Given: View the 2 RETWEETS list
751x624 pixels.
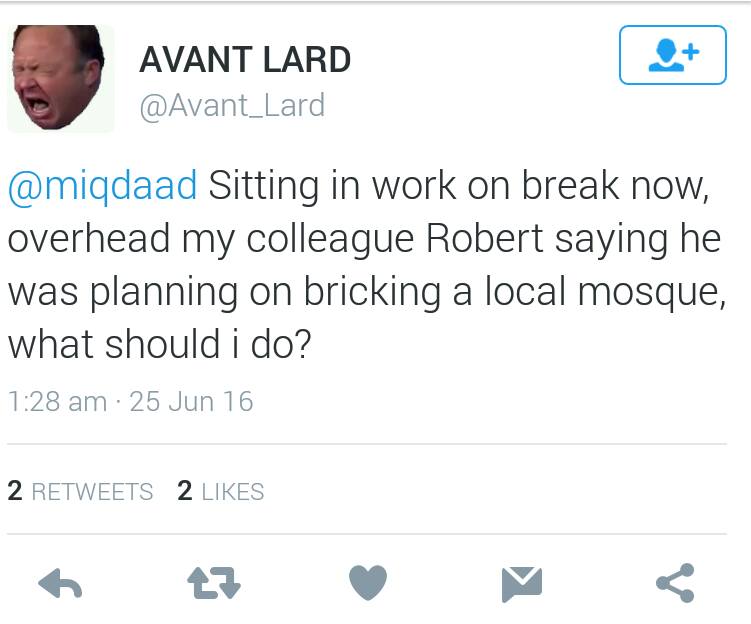Looking at the screenshot, I should point(80,491).
